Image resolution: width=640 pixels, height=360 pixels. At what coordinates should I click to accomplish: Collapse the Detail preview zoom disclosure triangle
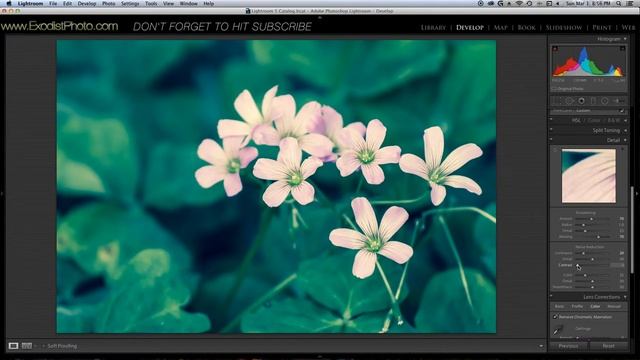(x=622, y=150)
